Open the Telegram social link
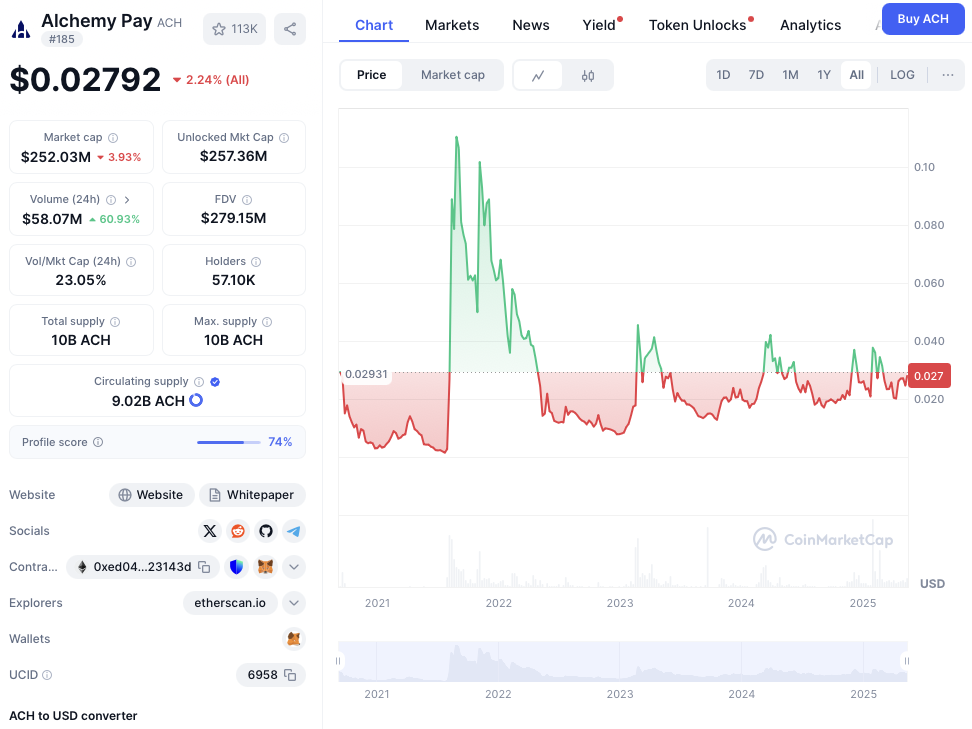This screenshot has width=972, height=729. click(294, 531)
